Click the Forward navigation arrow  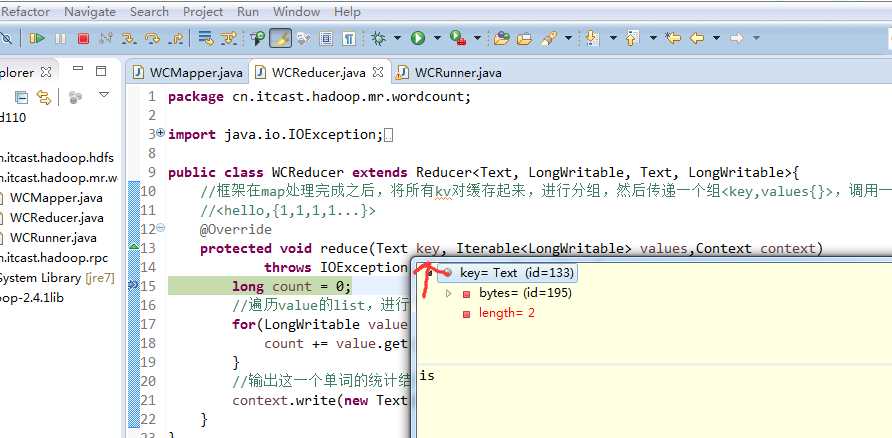(737, 38)
